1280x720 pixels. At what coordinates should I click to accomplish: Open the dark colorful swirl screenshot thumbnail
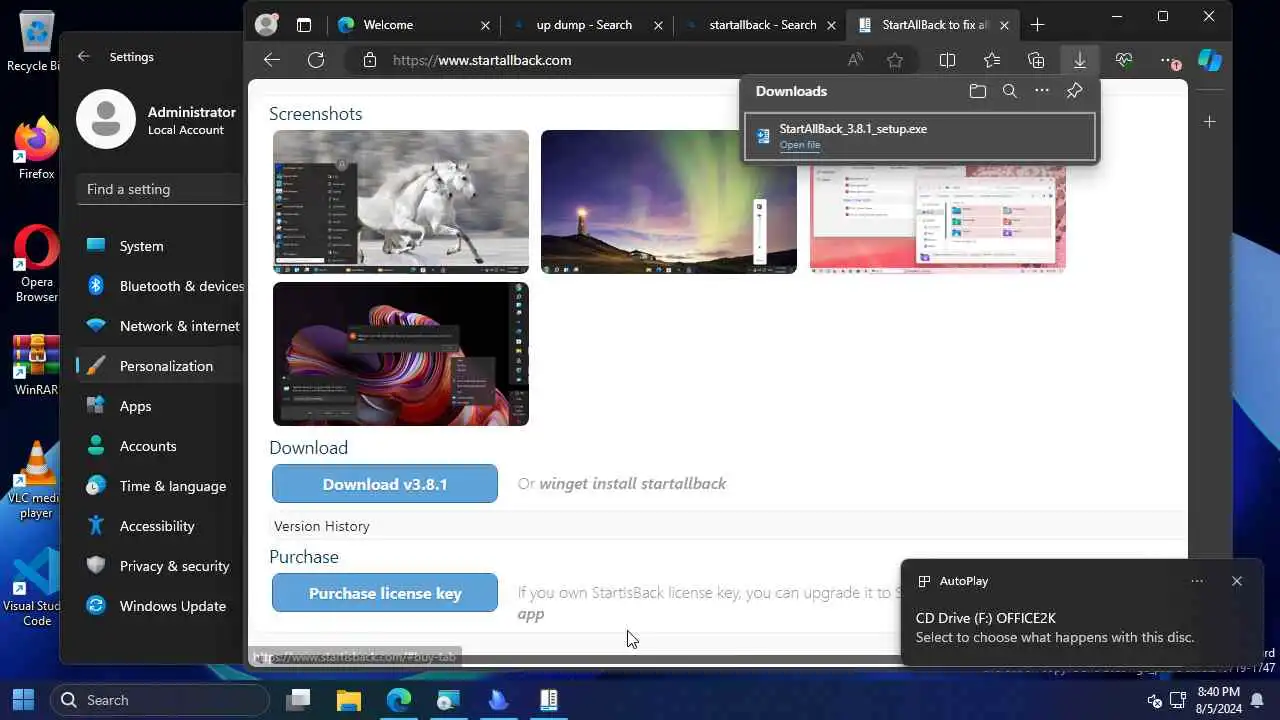[x=401, y=354]
